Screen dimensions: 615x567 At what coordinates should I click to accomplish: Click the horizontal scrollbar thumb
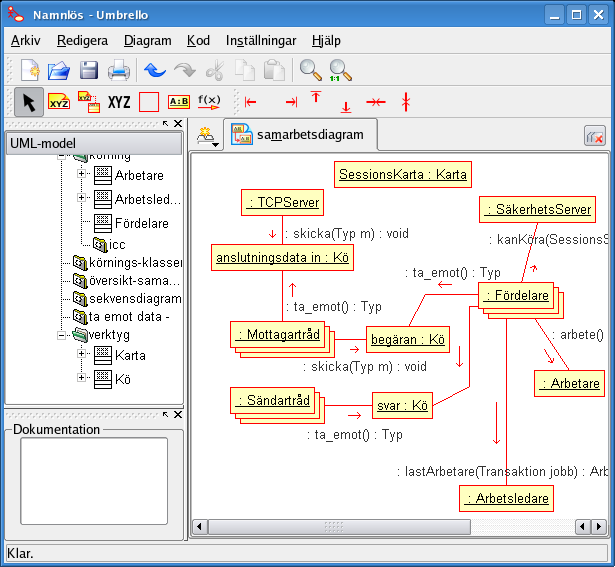[x=339, y=527]
